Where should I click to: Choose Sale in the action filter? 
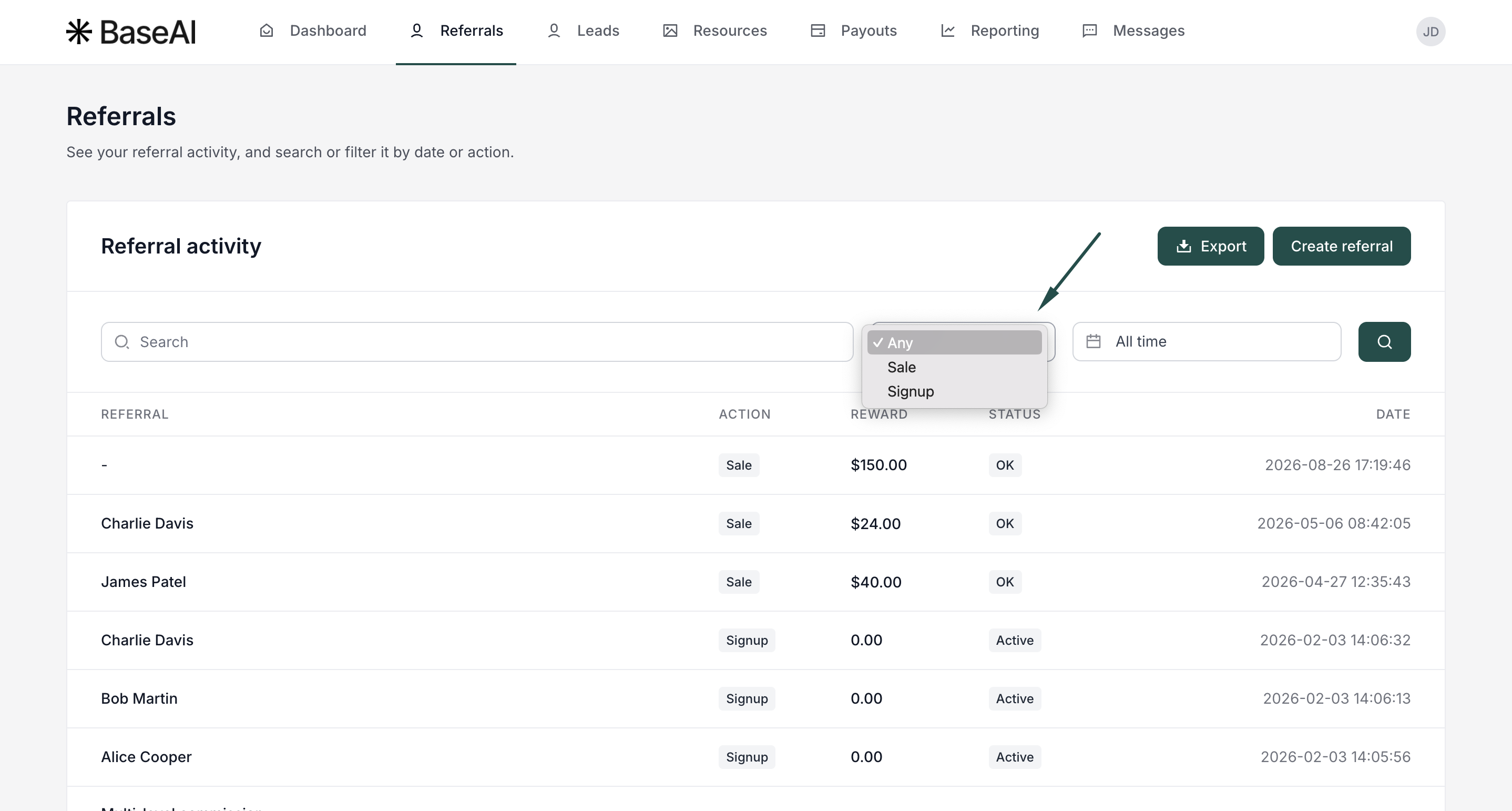(954, 367)
